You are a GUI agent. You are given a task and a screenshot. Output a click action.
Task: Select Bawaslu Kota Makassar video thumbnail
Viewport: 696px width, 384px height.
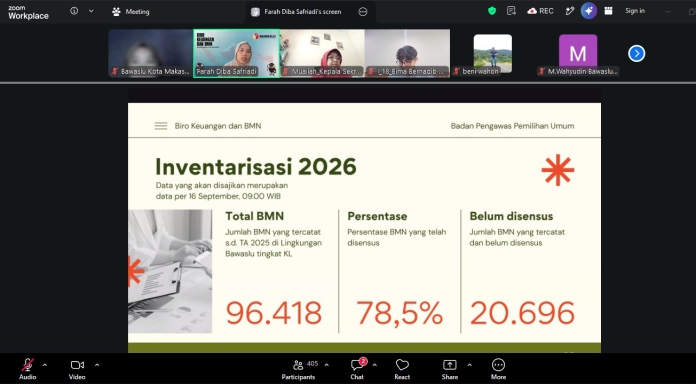150,53
